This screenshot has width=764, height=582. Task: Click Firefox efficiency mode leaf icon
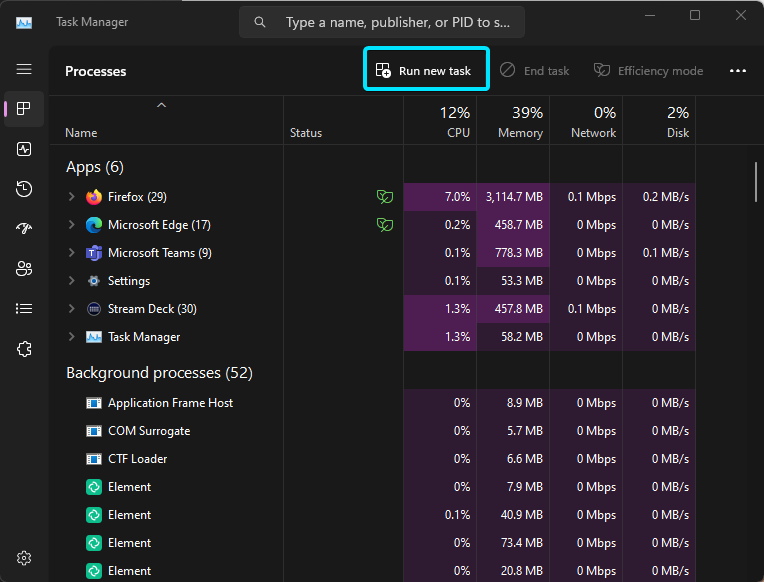point(384,197)
